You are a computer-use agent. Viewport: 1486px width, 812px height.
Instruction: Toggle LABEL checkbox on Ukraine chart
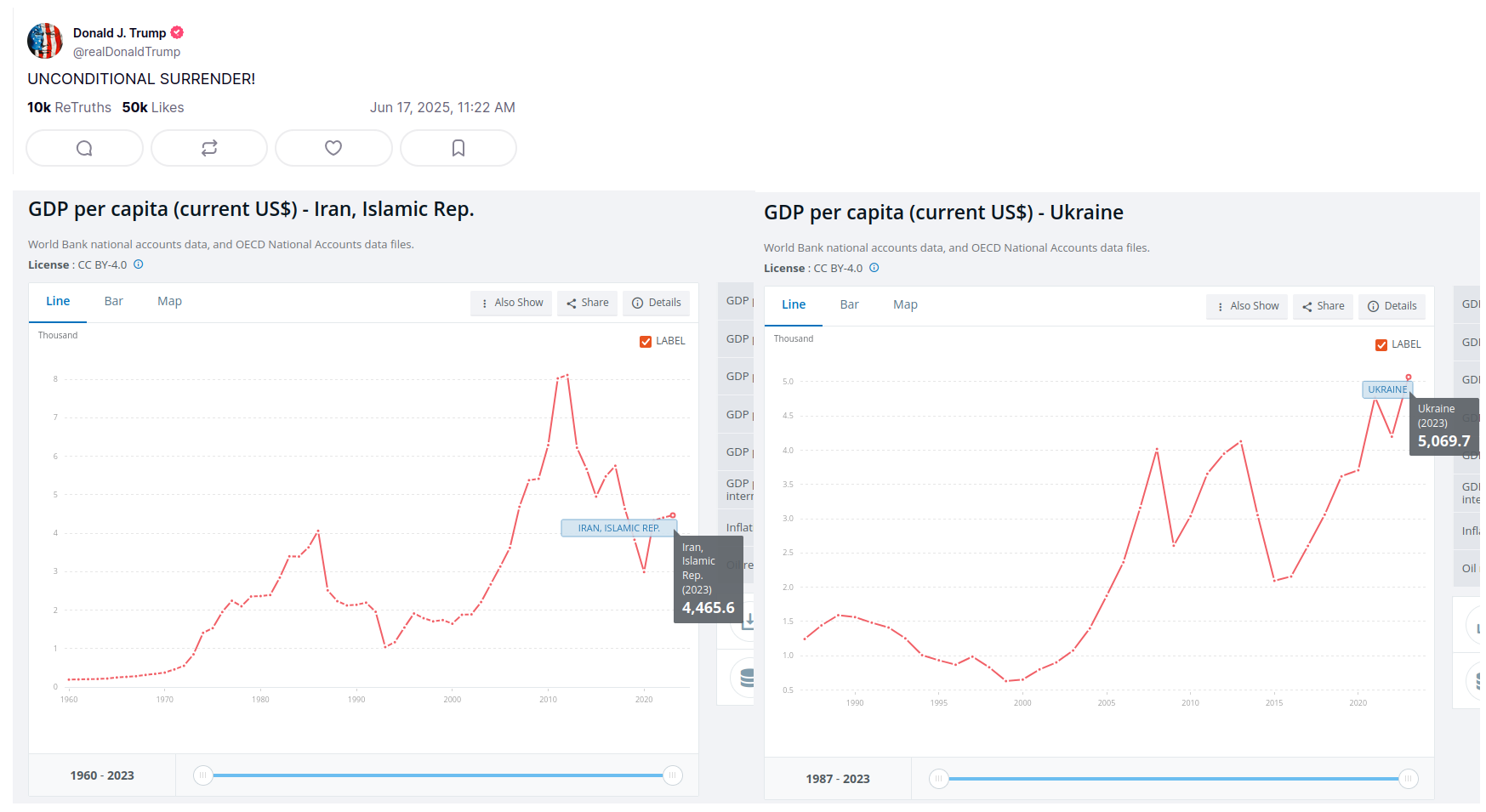(1381, 344)
